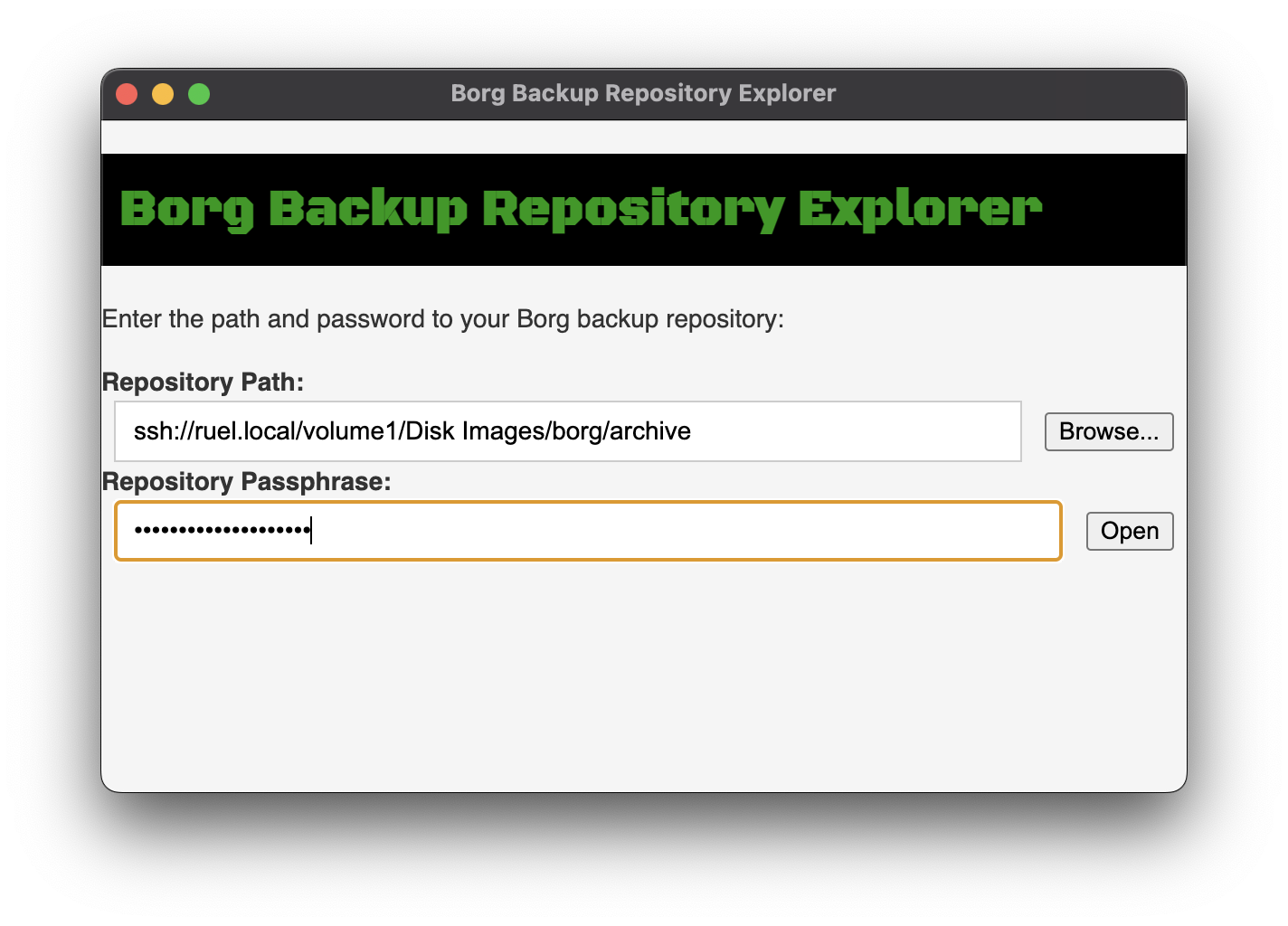Close the window with the red button
The width and height of the screenshot is (1288, 926).
click(127, 94)
